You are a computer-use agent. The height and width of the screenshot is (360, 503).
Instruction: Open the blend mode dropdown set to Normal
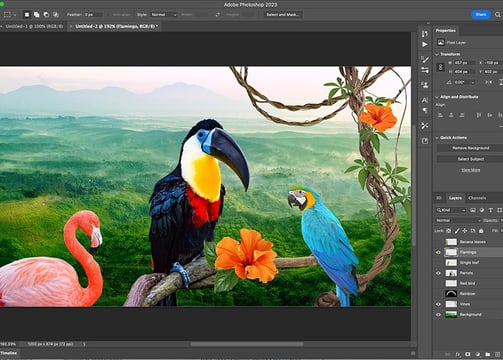(x=458, y=221)
